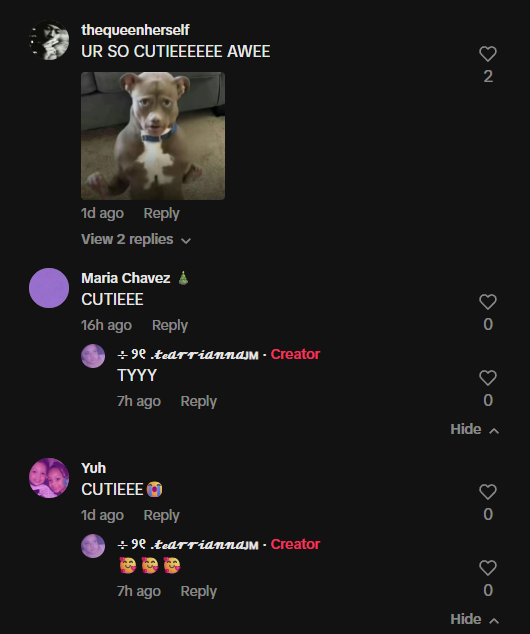Image resolution: width=530 pixels, height=634 pixels.
Task: Open Yuh's profile picture
Action: pos(49,478)
